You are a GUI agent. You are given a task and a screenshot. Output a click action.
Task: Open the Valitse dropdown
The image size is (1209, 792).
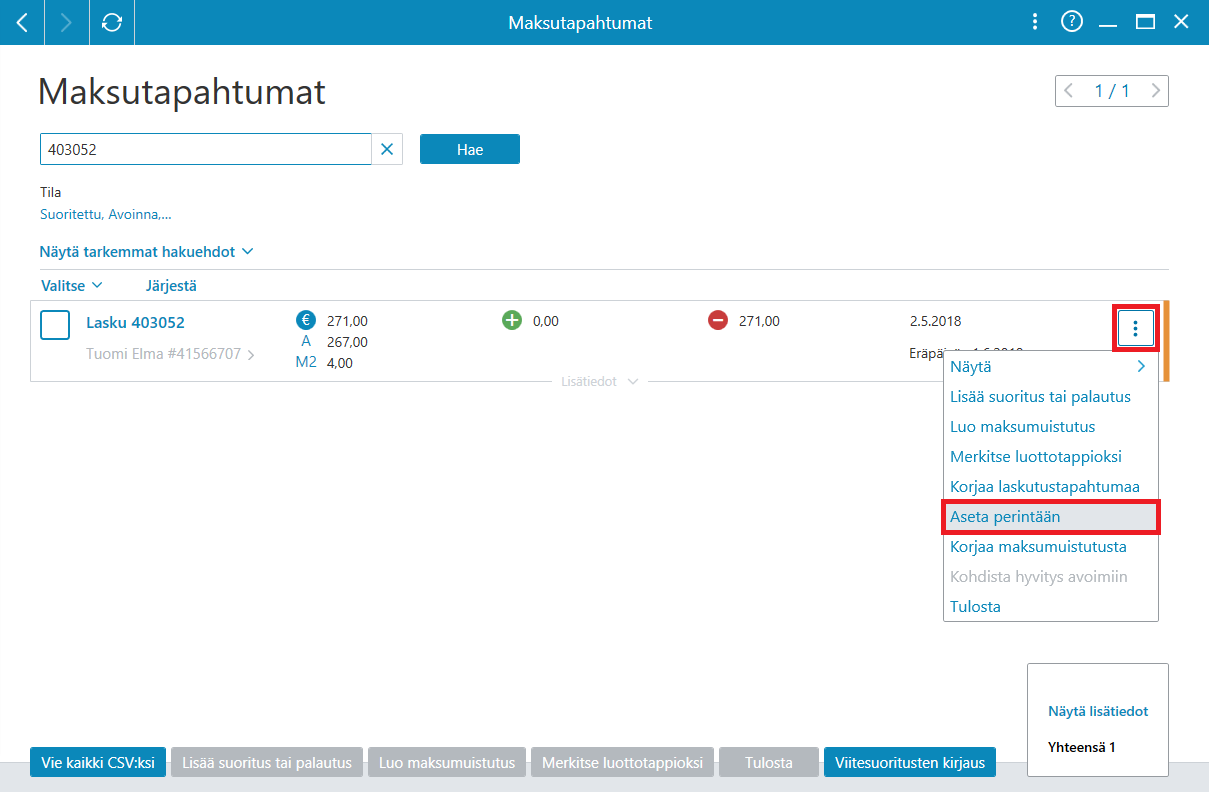click(x=72, y=285)
